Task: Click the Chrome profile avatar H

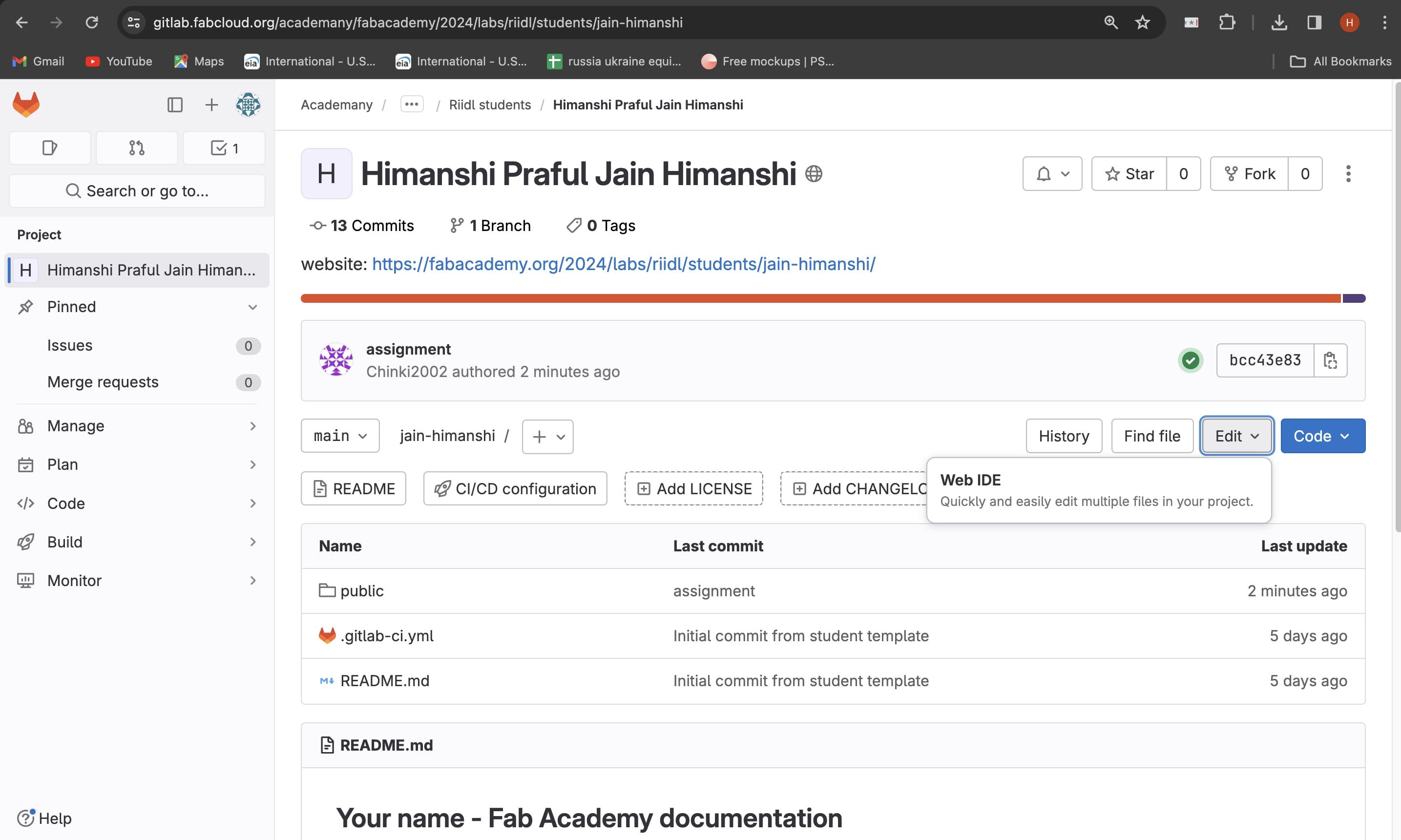Action: (x=1349, y=22)
